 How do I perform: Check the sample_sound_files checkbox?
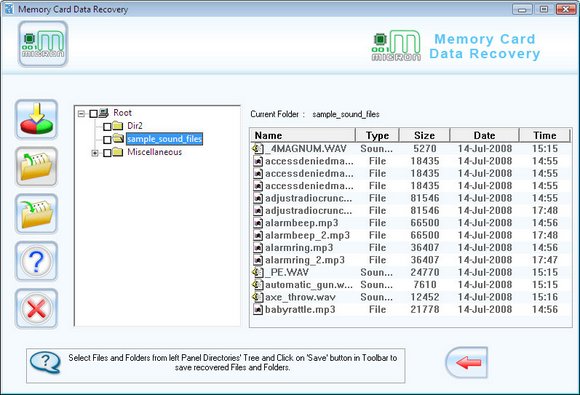point(107,140)
